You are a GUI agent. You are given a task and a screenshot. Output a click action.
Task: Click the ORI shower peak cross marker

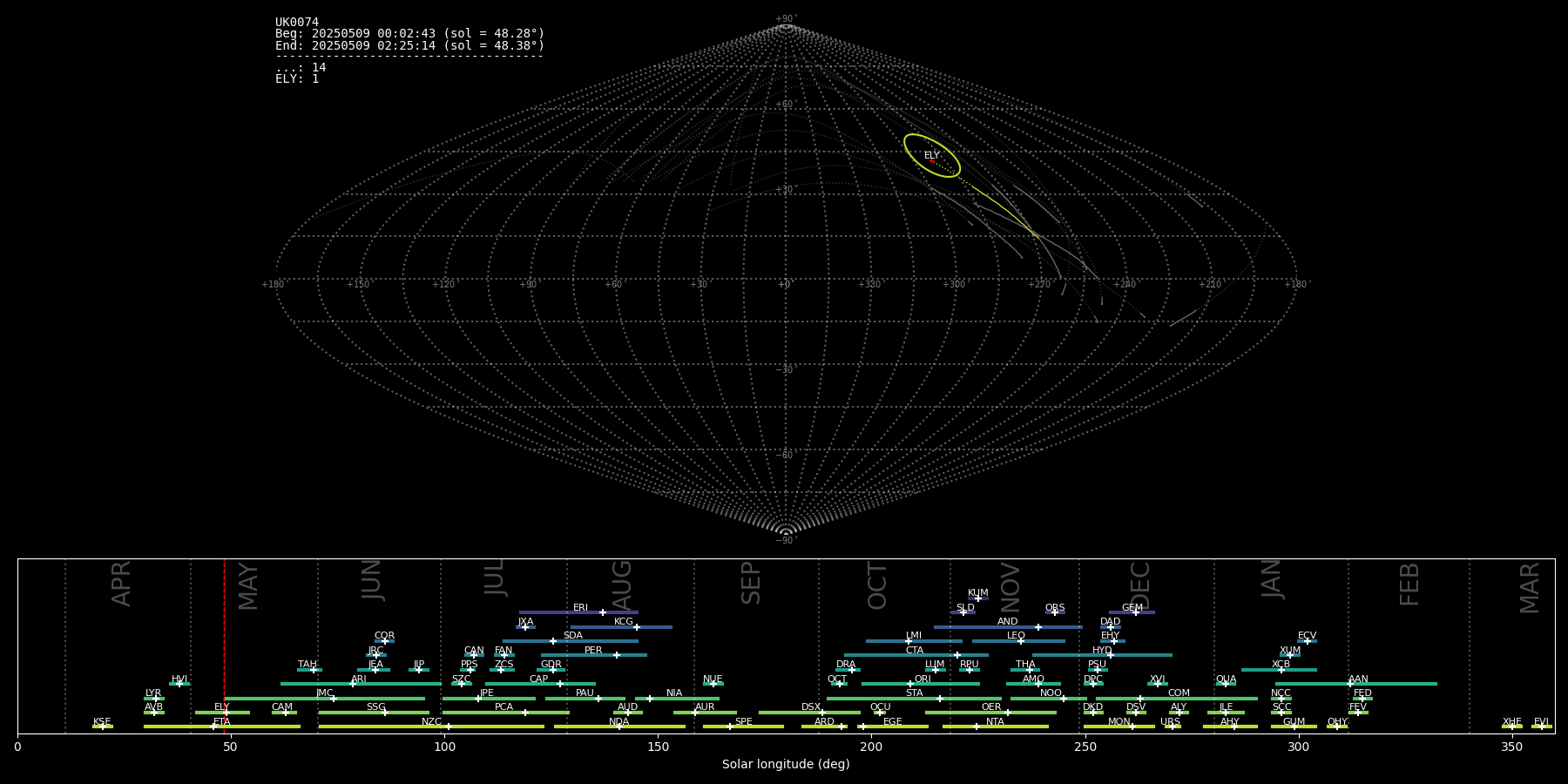(910, 684)
